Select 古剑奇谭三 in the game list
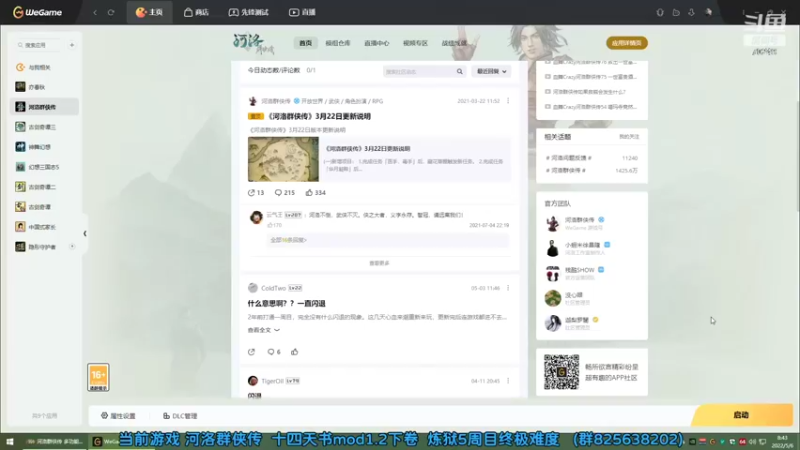The height and width of the screenshot is (450, 800). (x=44, y=127)
